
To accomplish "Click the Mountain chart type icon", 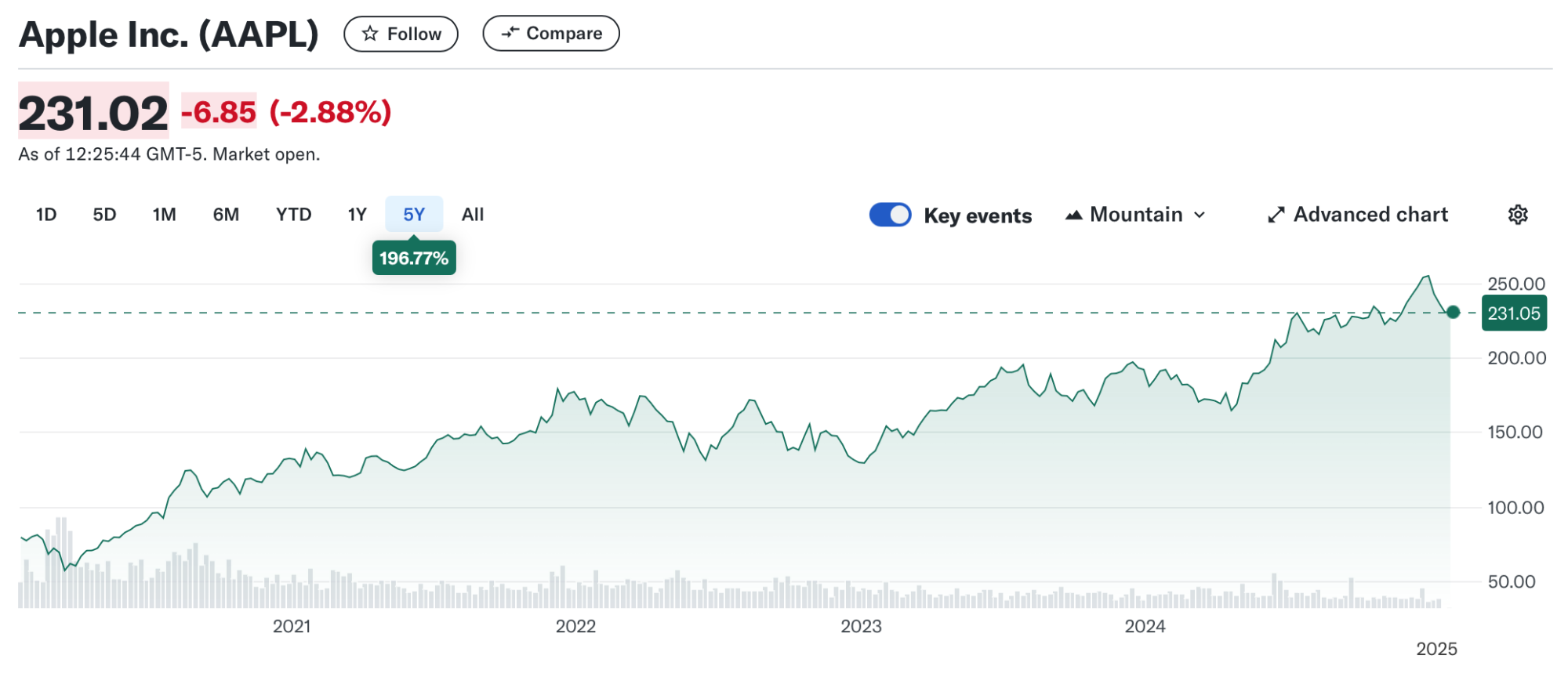I will point(1073,215).
